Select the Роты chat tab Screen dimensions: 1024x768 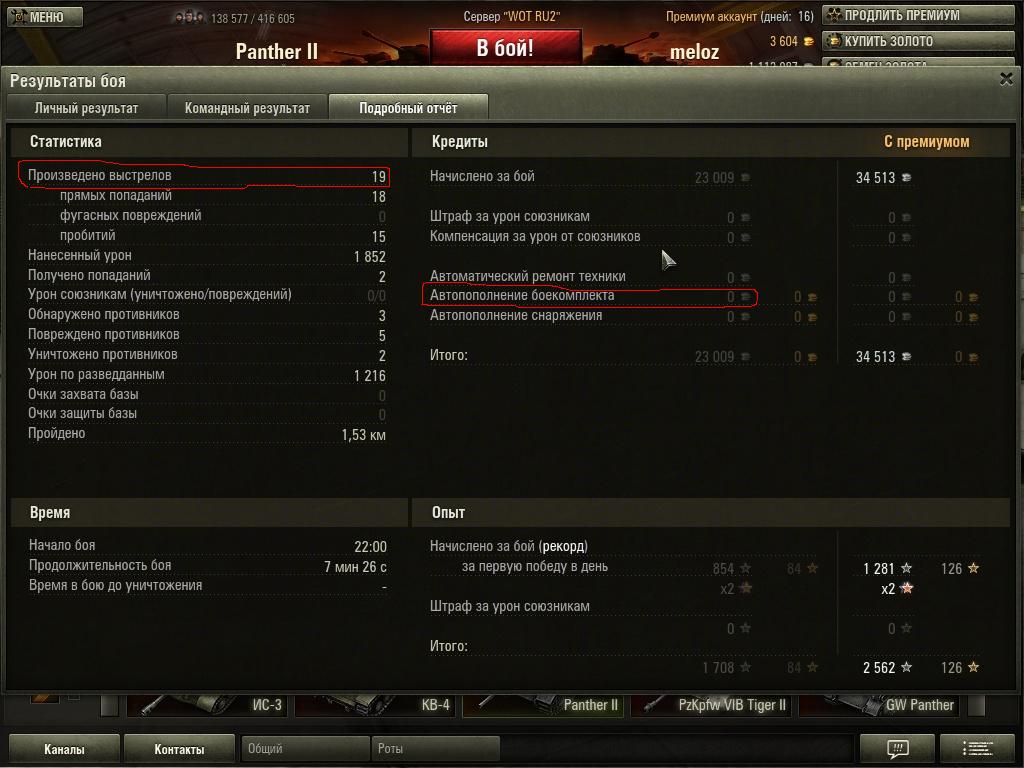pyautogui.click(x=436, y=748)
